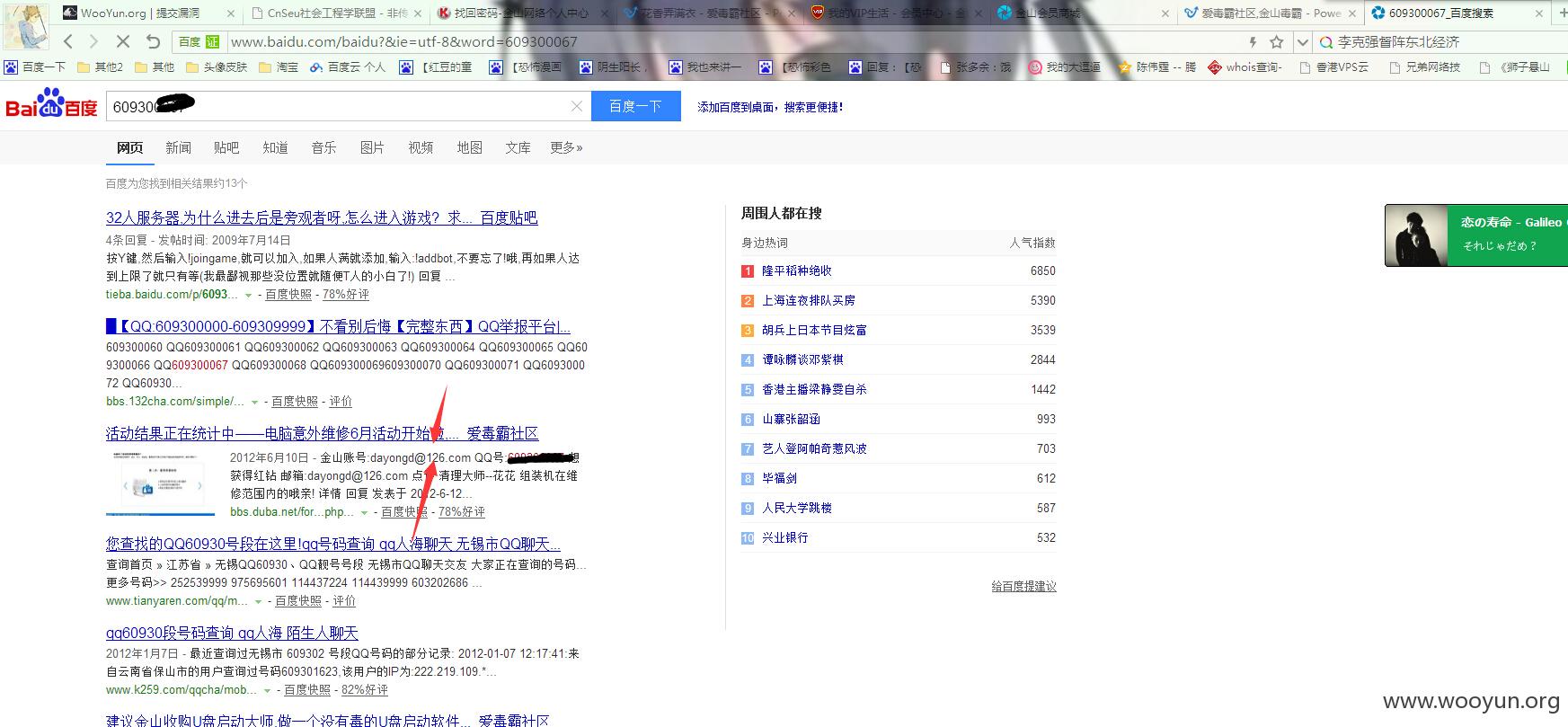Open the 淘宝 bookmark folder
The height and width of the screenshot is (727, 1568).
(x=279, y=67)
